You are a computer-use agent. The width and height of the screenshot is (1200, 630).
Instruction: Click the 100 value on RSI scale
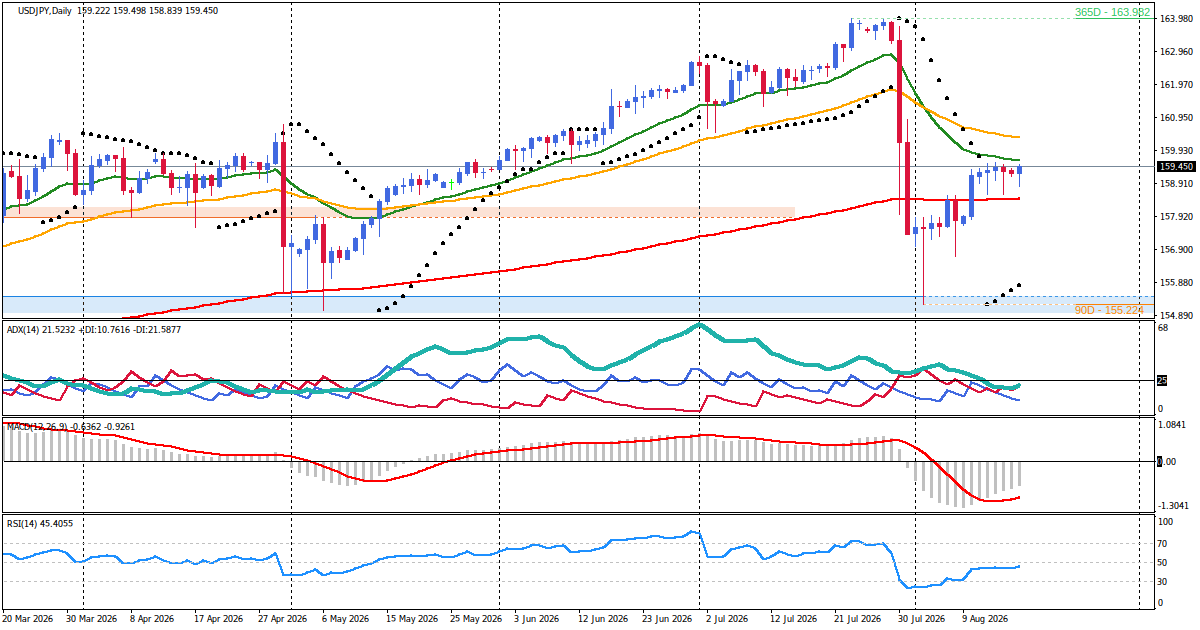pos(1166,522)
